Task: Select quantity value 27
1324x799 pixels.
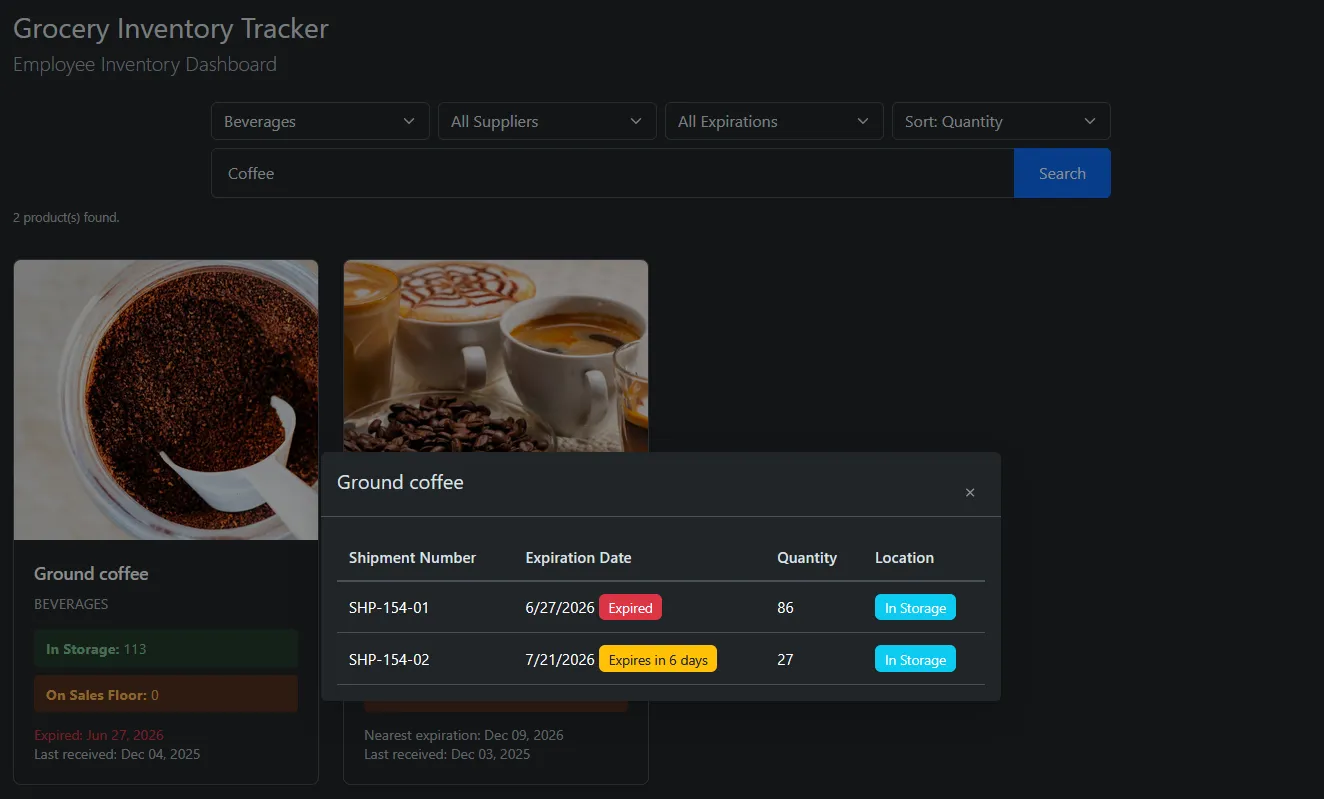Action: [785, 660]
